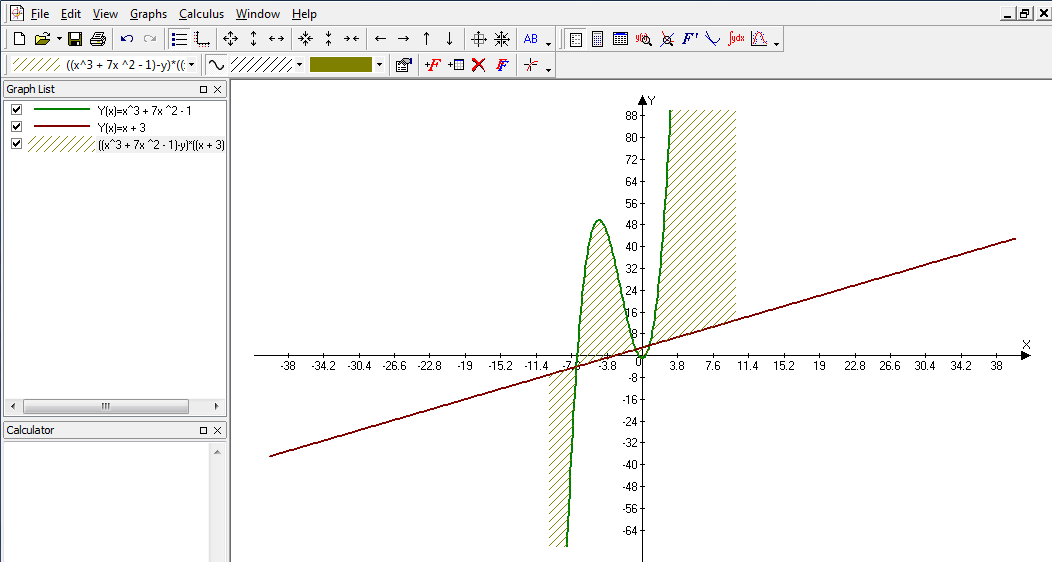
Task: Expand the Open file recent dropdown arrow
Action: pos(59,39)
